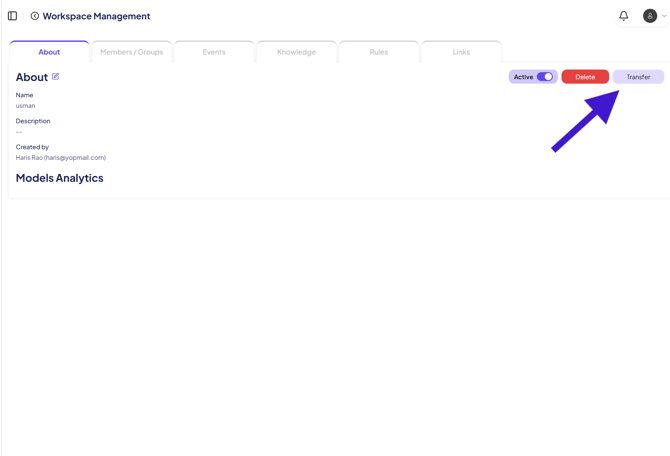The width and height of the screenshot is (670, 456).
Task: Switch to the Members / Groups tab
Action: (132, 52)
